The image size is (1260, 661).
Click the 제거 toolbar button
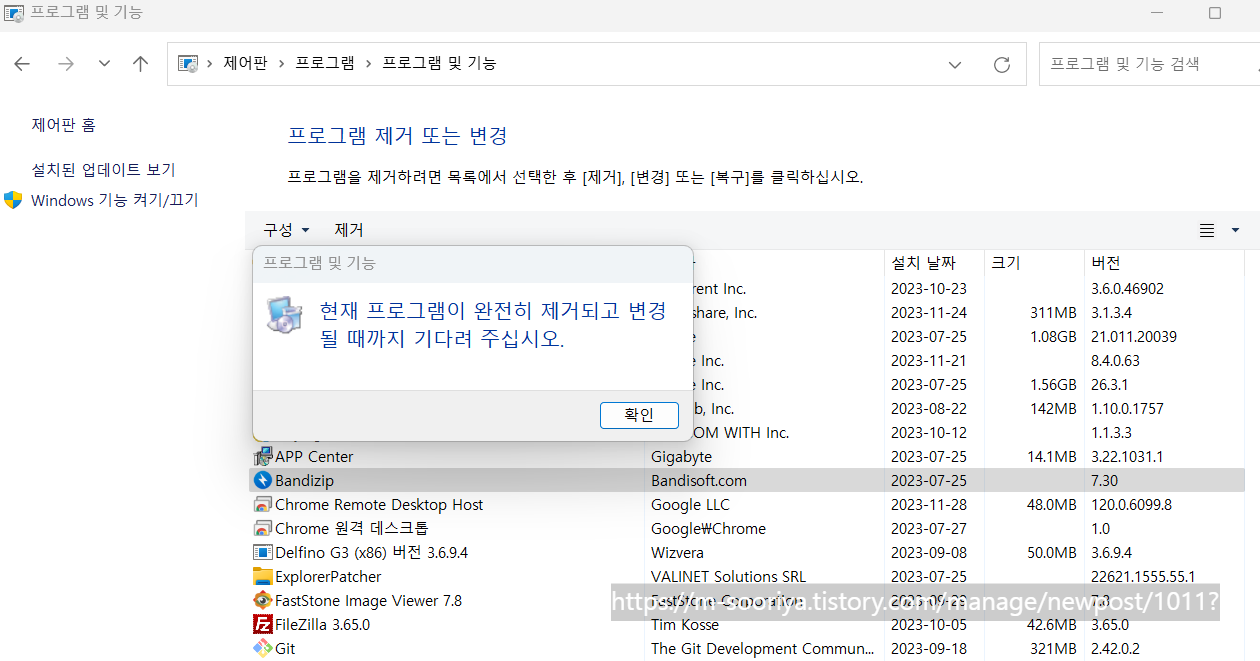349,230
